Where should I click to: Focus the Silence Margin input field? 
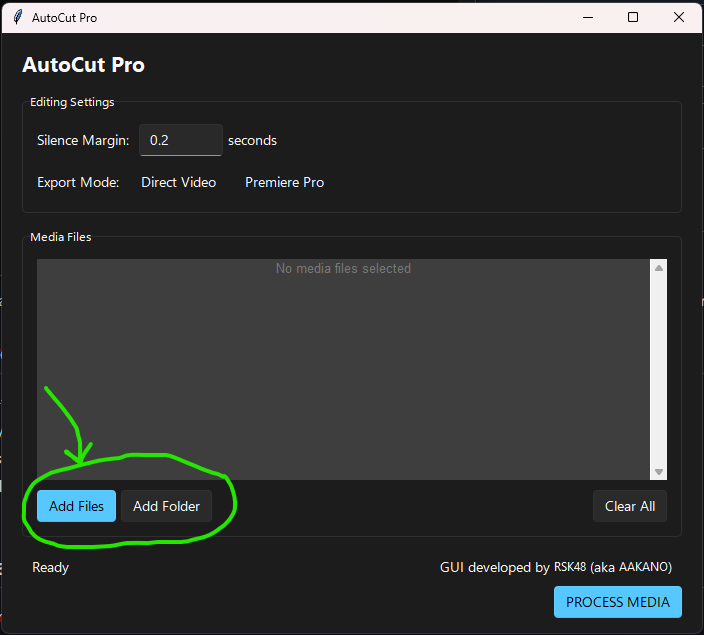pyautogui.click(x=180, y=140)
